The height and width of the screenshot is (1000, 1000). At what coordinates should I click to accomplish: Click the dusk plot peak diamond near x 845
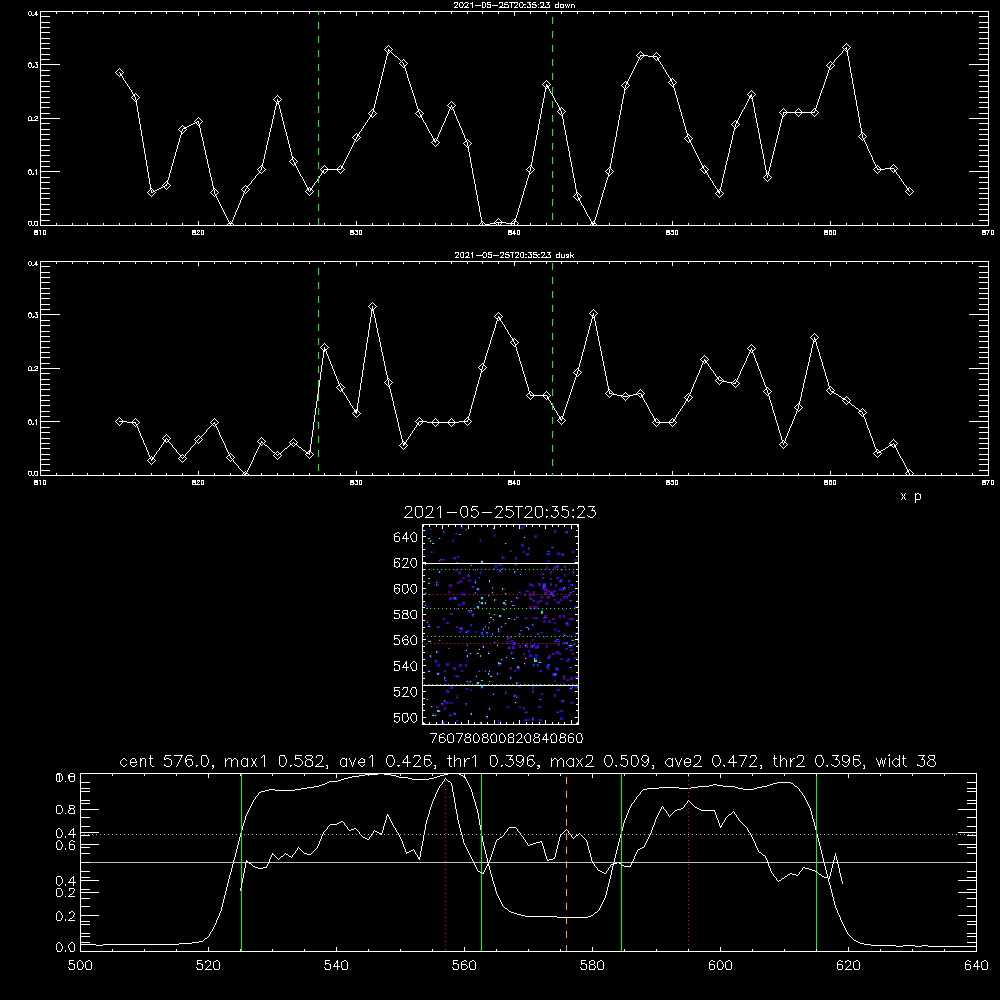(x=593, y=314)
